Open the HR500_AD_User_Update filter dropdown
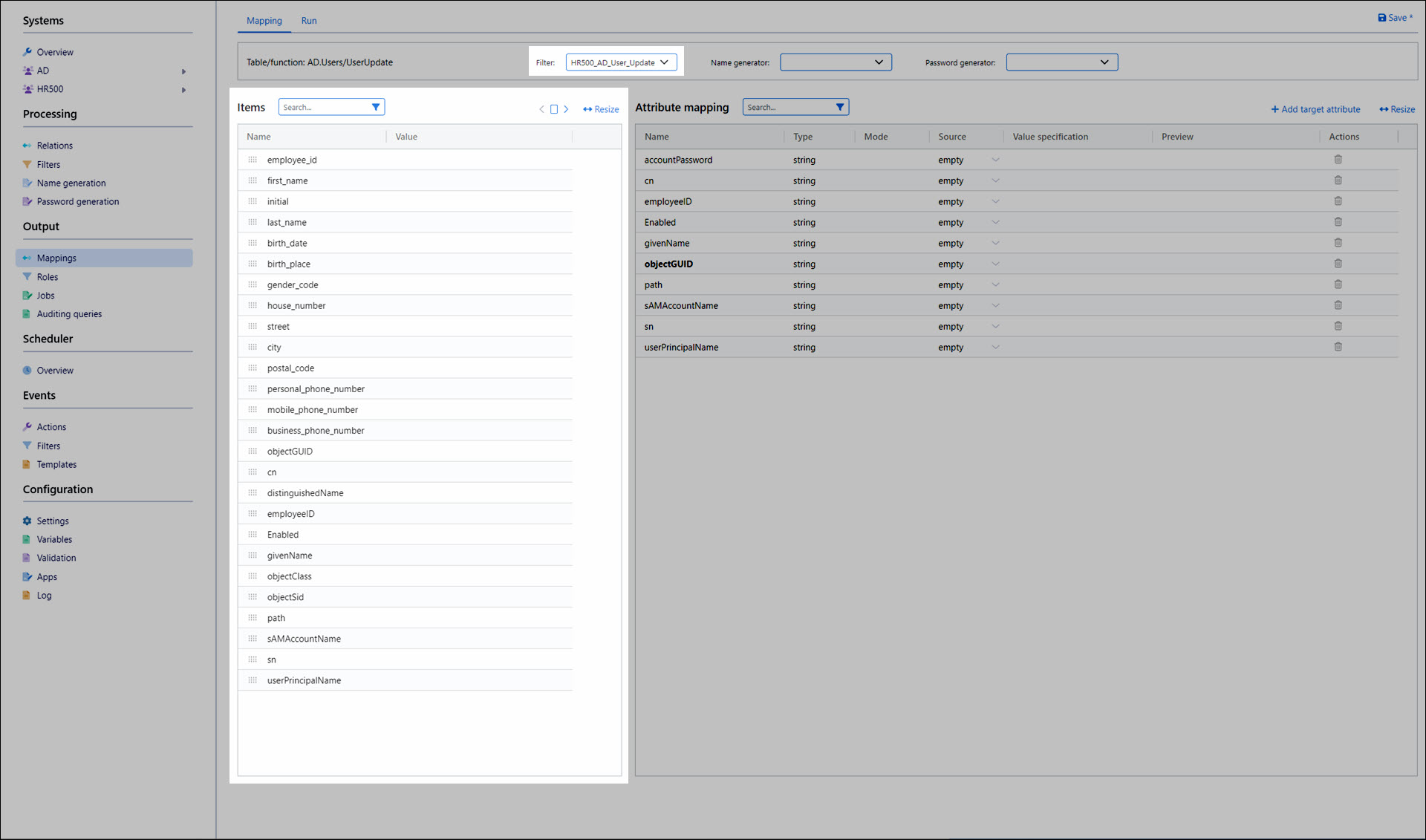The height and width of the screenshot is (840, 1426). pos(621,62)
